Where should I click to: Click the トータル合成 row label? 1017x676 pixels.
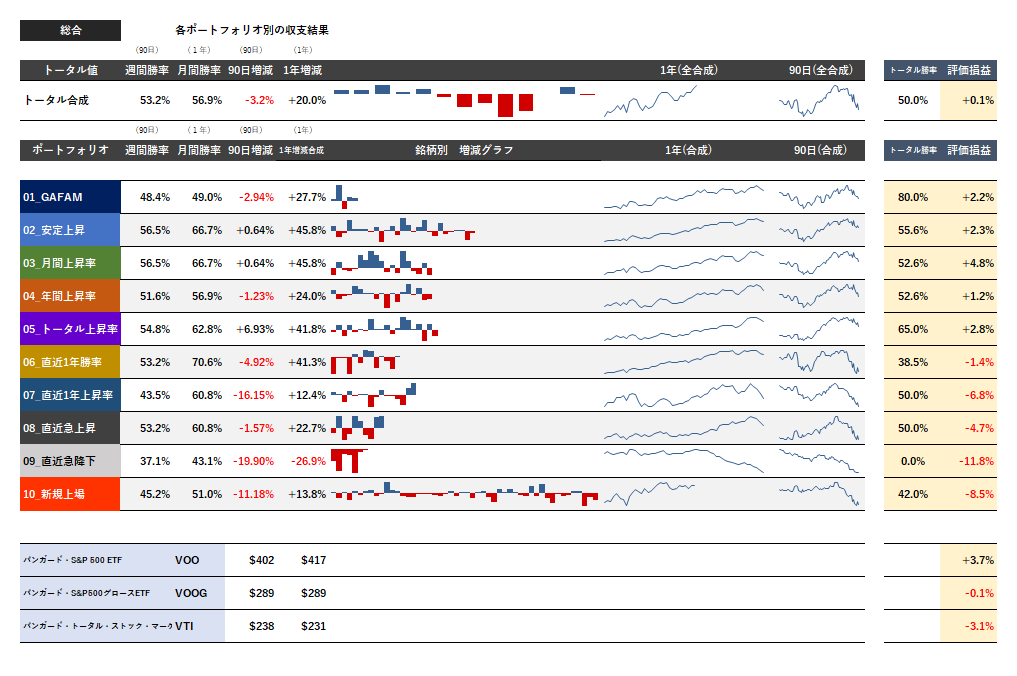pyautogui.click(x=56, y=100)
